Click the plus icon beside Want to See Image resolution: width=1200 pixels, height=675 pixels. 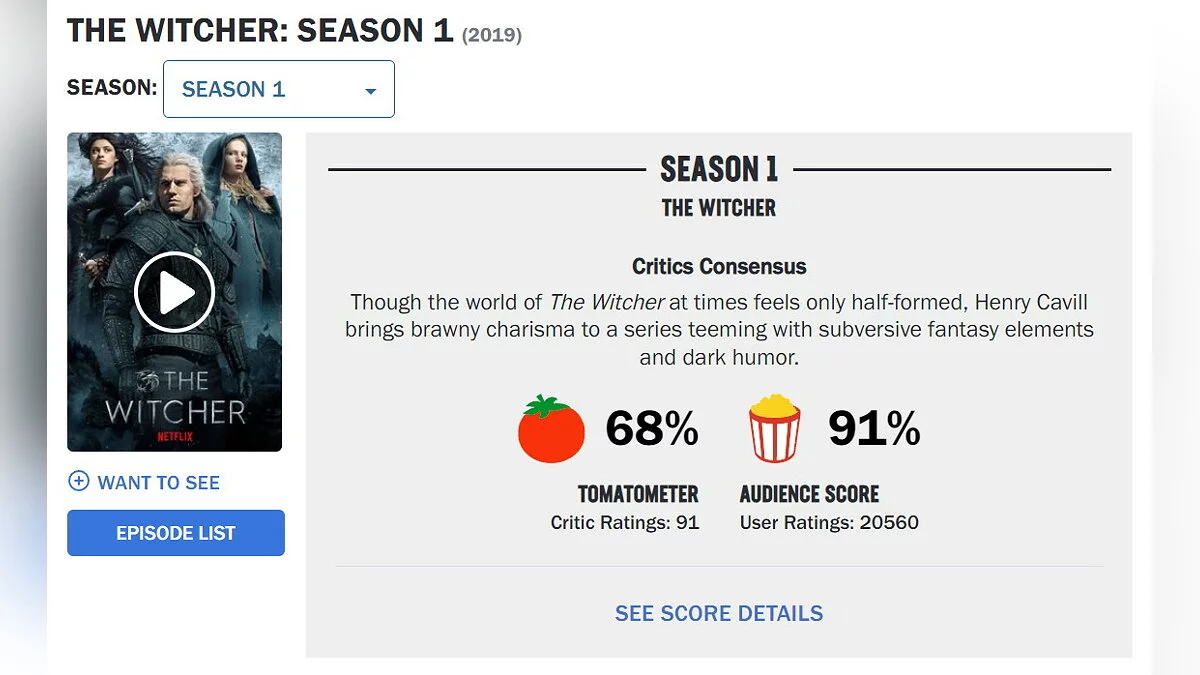pyautogui.click(x=78, y=481)
